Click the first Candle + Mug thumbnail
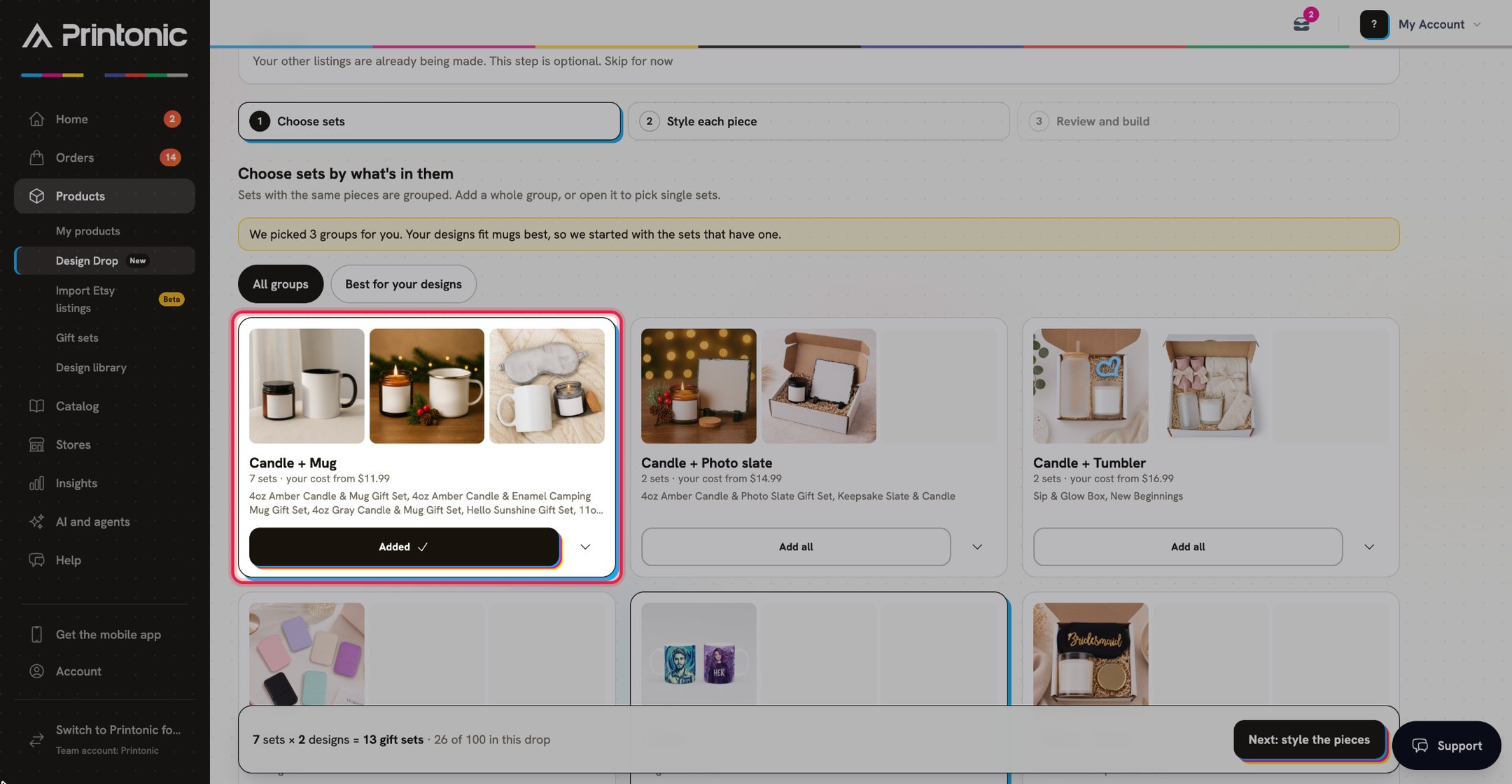This screenshot has height=784, width=1512. coord(307,386)
